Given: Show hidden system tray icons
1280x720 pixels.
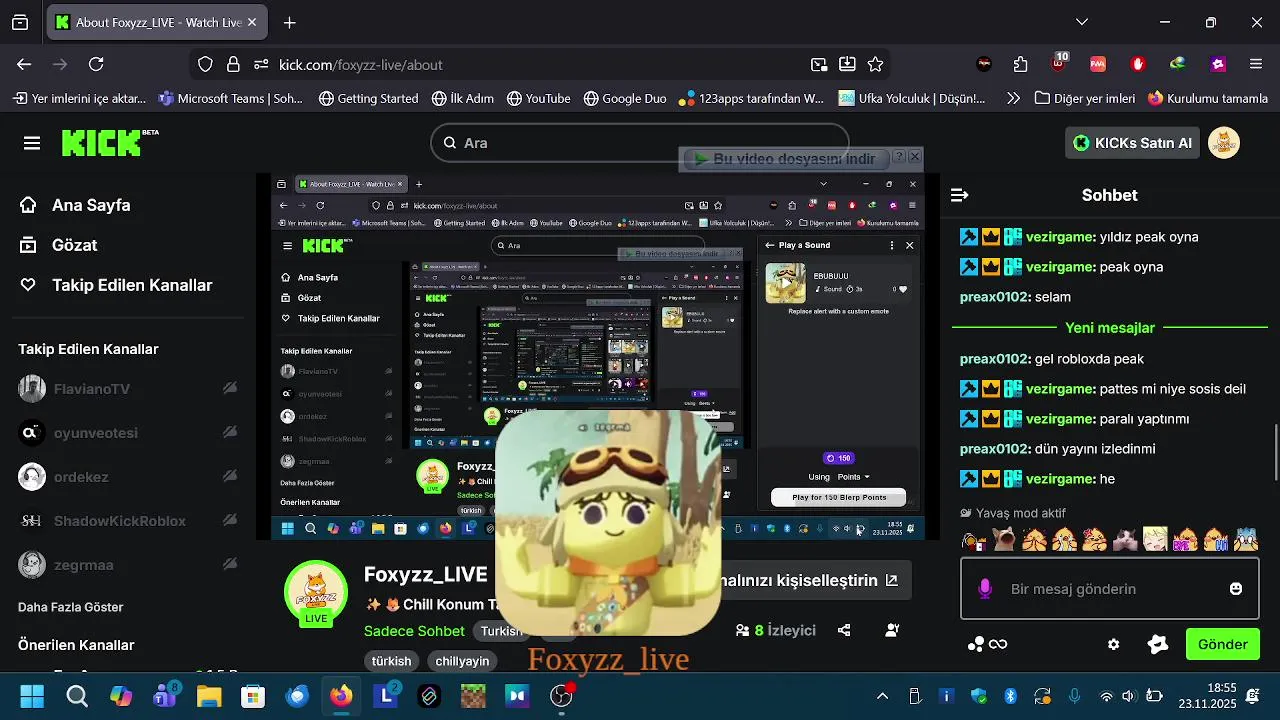Looking at the screenshot, I should [882, 696].
